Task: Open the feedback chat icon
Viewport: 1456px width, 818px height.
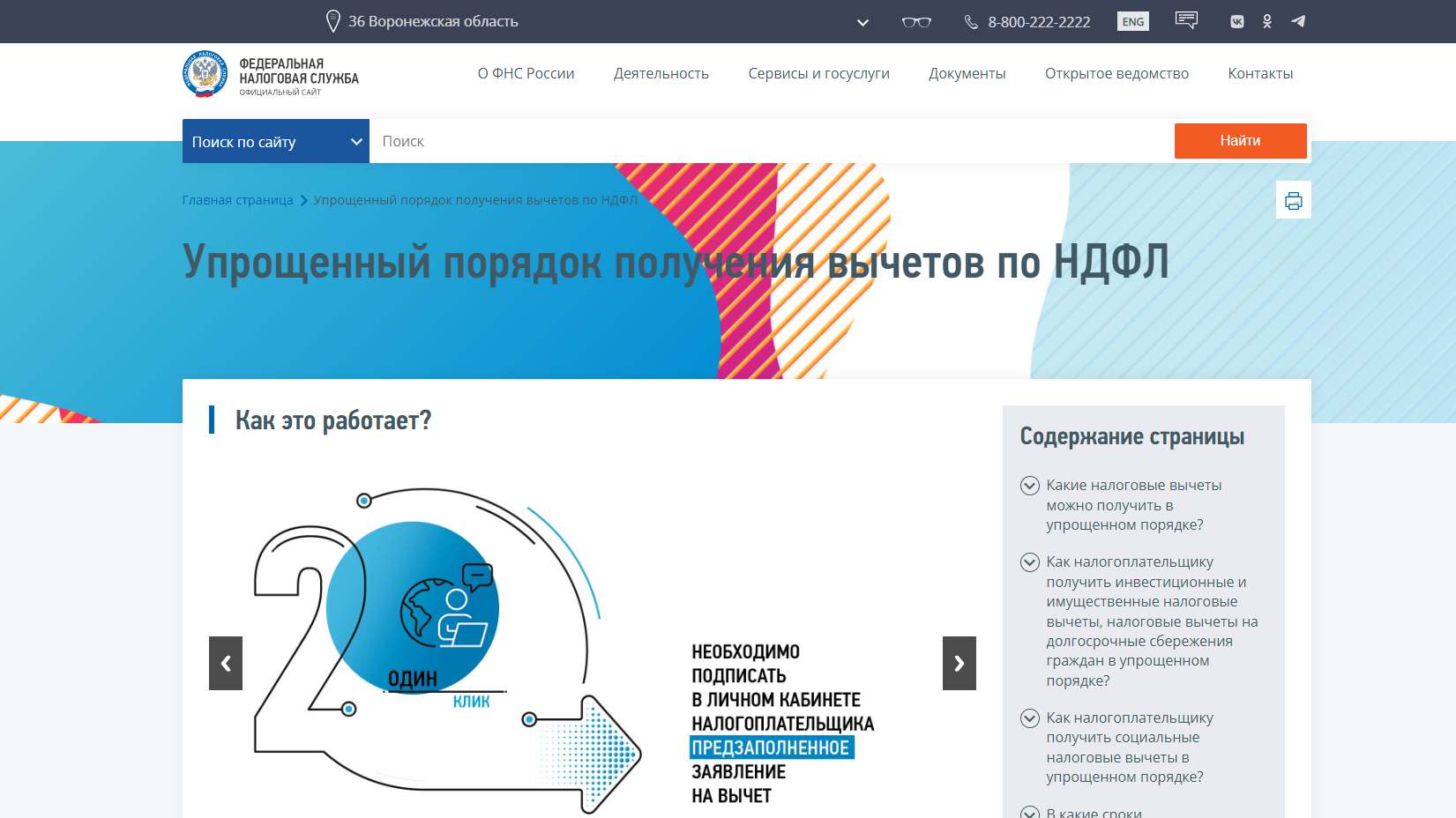Action: (1186, 20)
